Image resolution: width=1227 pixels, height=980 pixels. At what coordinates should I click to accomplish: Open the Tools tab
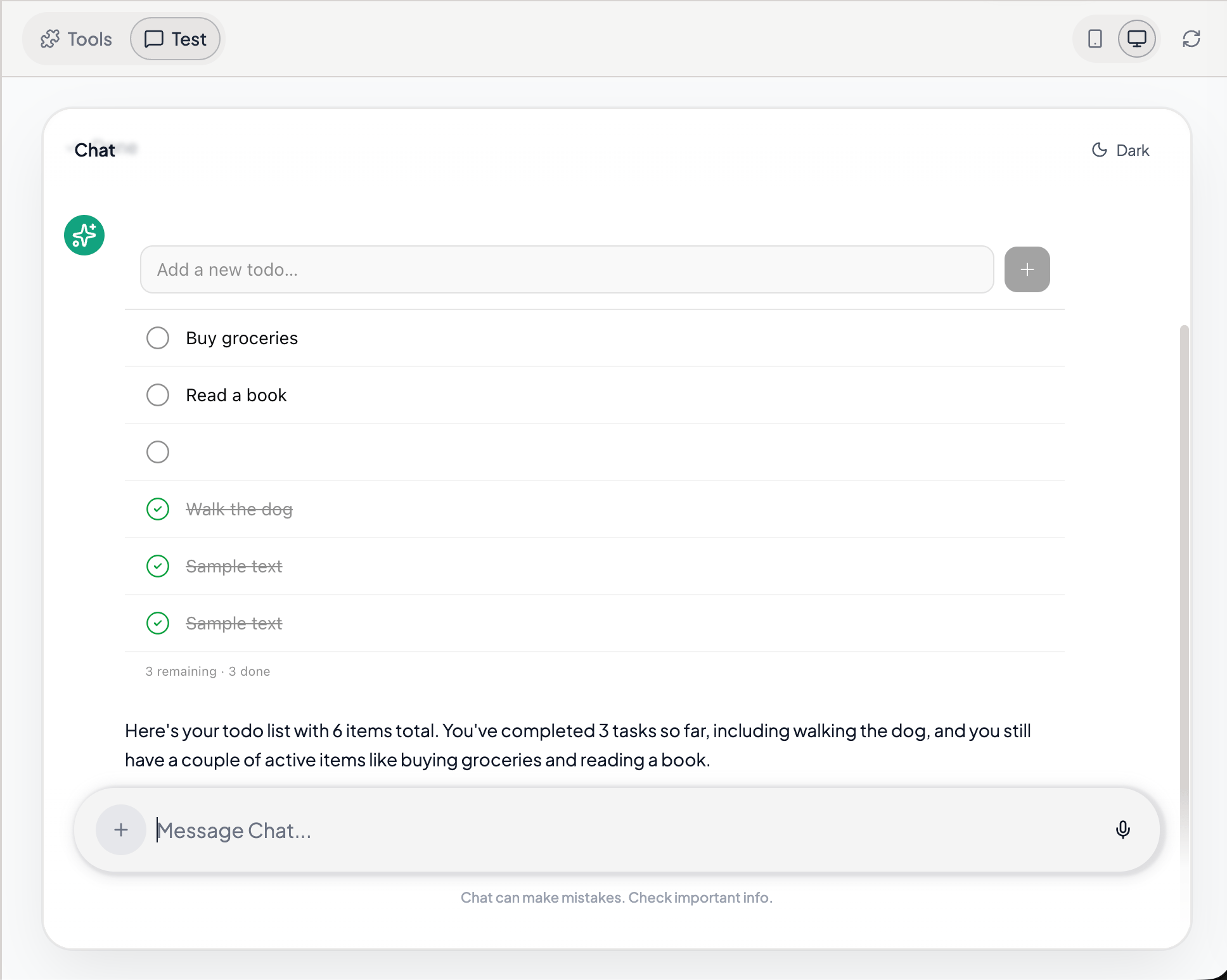[x=76, y=39]
